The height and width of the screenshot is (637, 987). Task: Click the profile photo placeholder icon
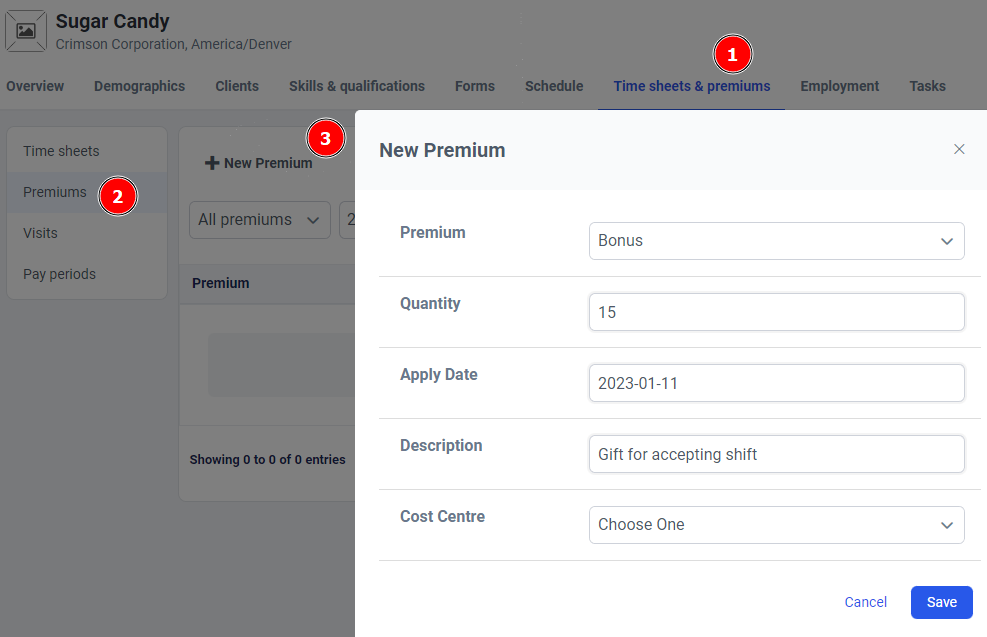point(26,31)
